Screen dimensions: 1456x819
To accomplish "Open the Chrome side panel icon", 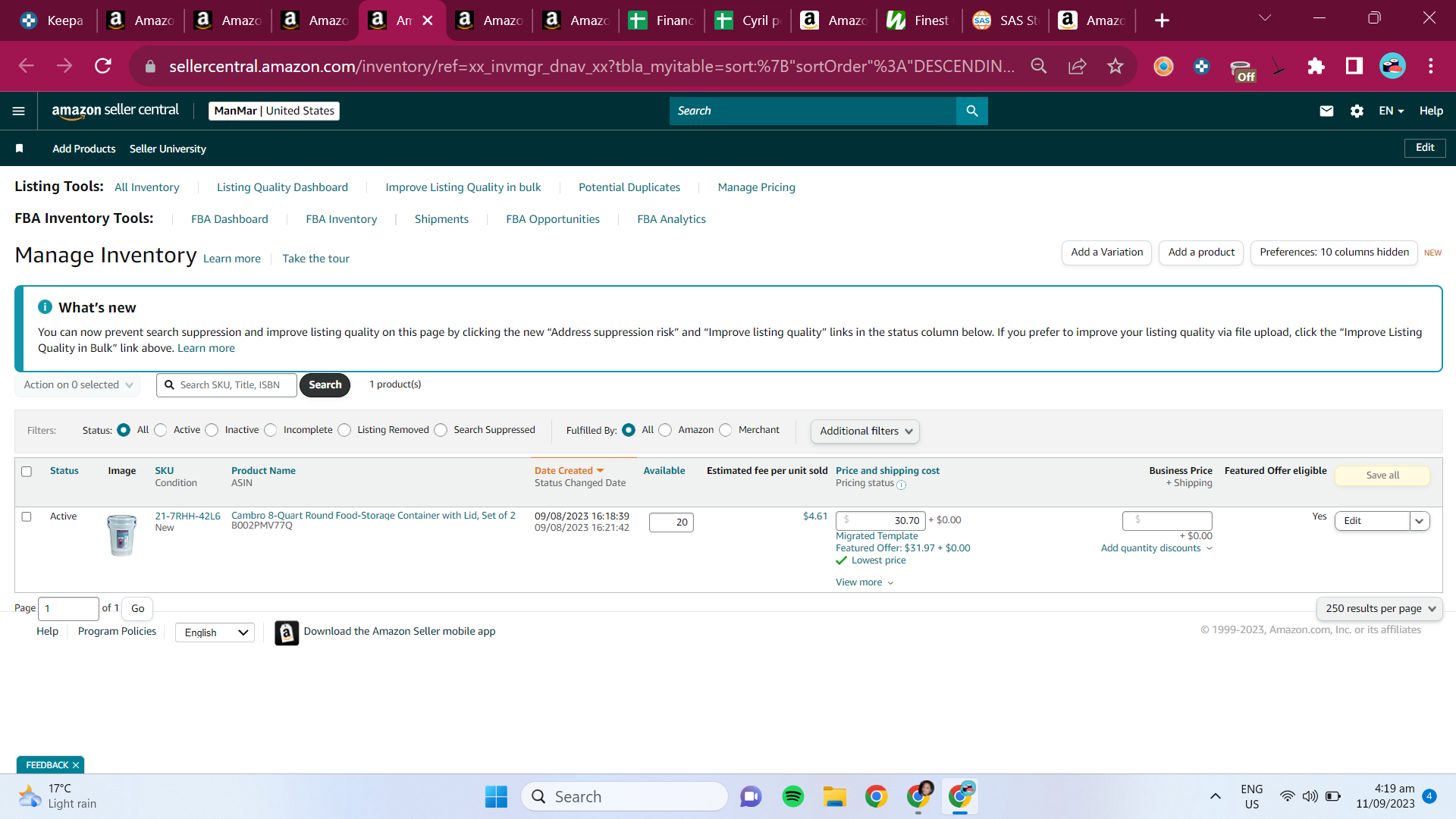I will point(1354,66).
